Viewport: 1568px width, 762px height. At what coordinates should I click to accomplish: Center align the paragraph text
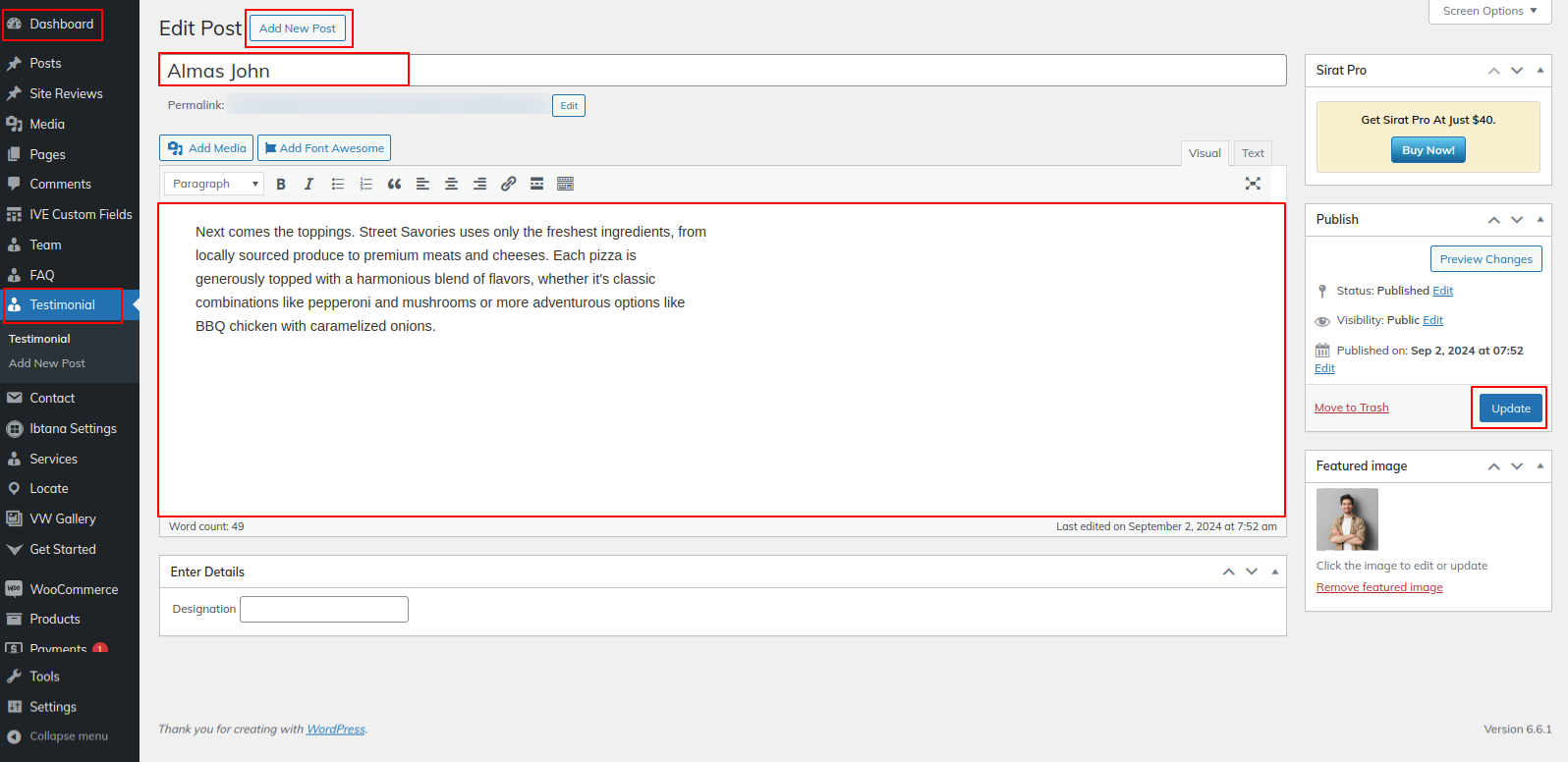coord(451,184)
